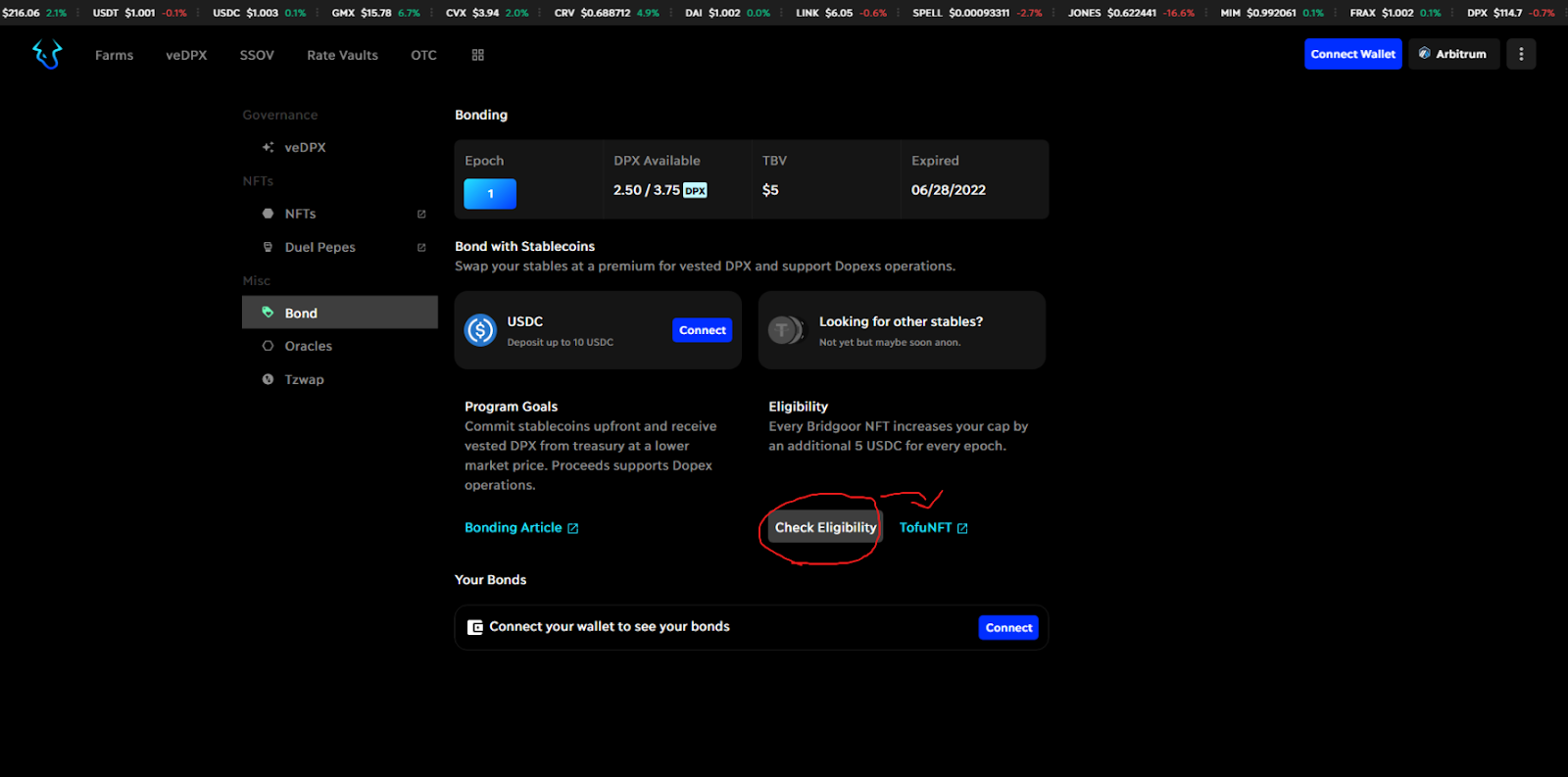
Task: Click the Tzwap clock icon in the sidebar
Action: click(x=268, y=379)
